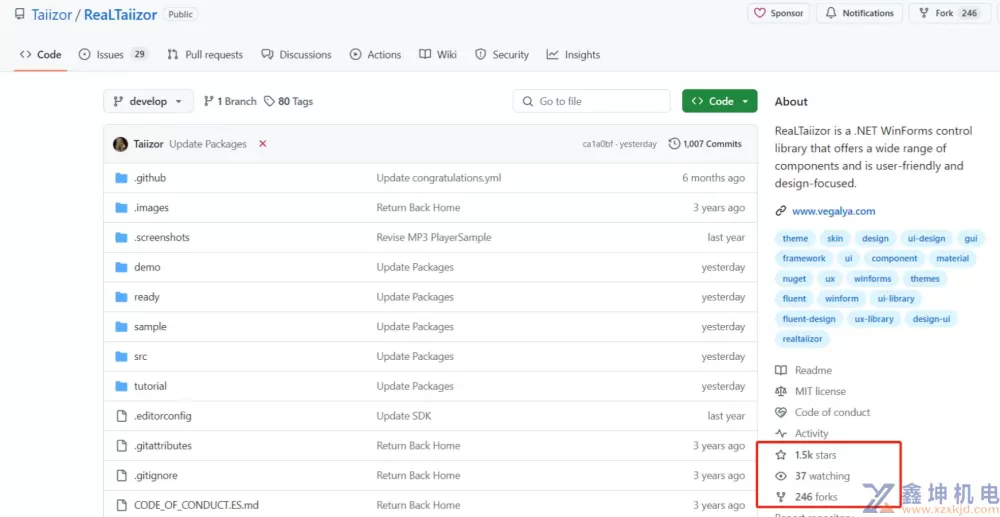Visit www.vegalya.com website link
The width and height of the screenshot is (1000, 517).
click(834, 211)
